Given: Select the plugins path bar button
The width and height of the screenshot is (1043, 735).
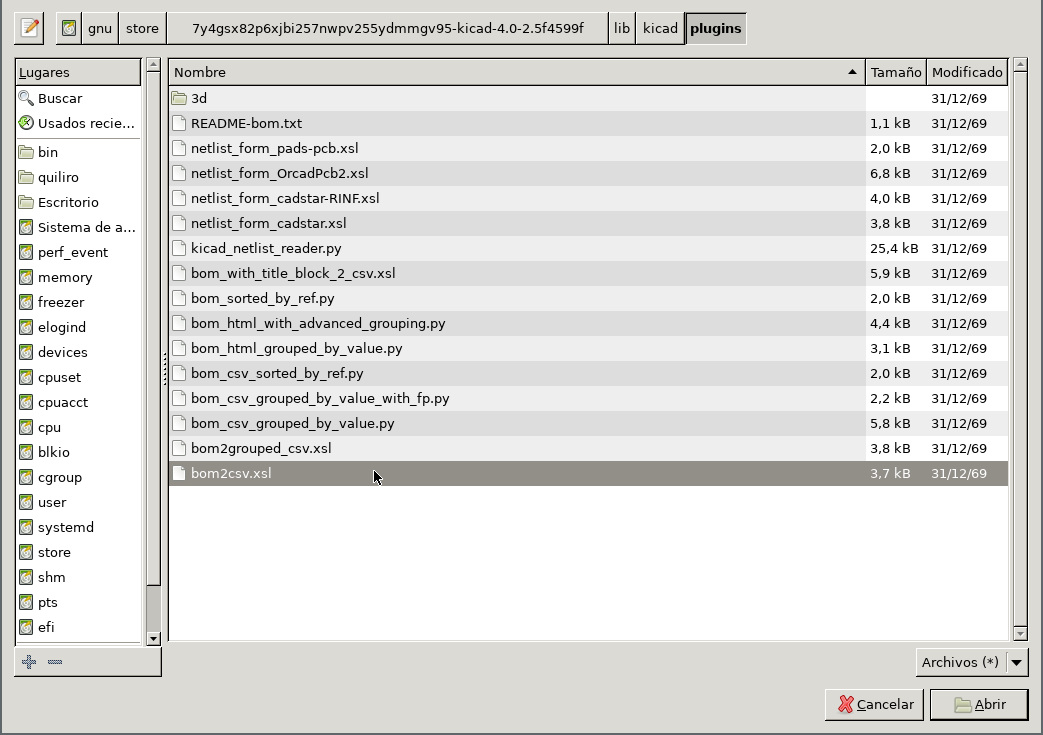Looking at the screenshot, I should tap(716, 29).
